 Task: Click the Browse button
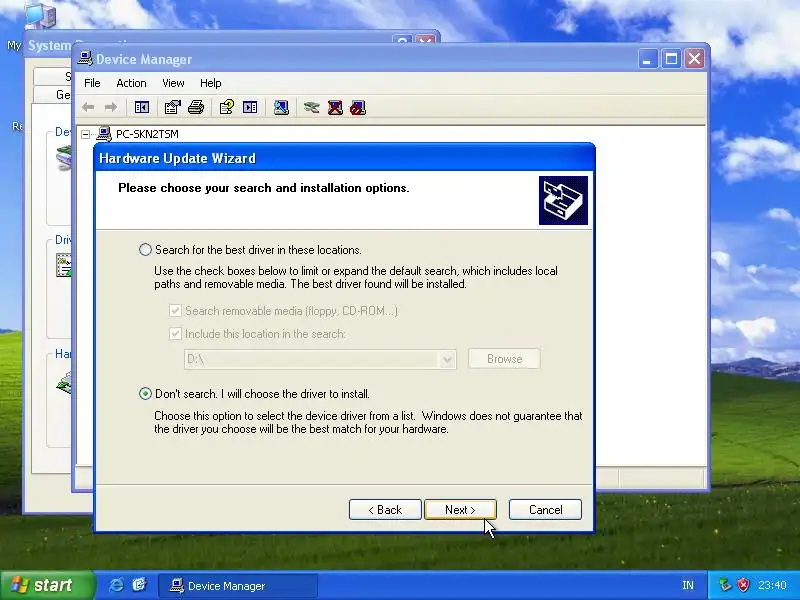tap(504, 359)
